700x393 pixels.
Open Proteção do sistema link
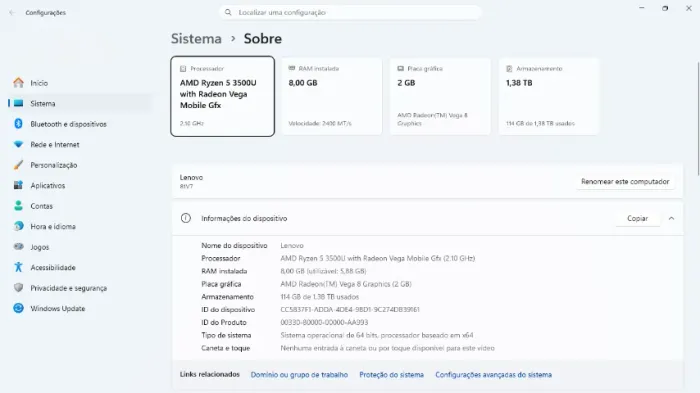392,375
